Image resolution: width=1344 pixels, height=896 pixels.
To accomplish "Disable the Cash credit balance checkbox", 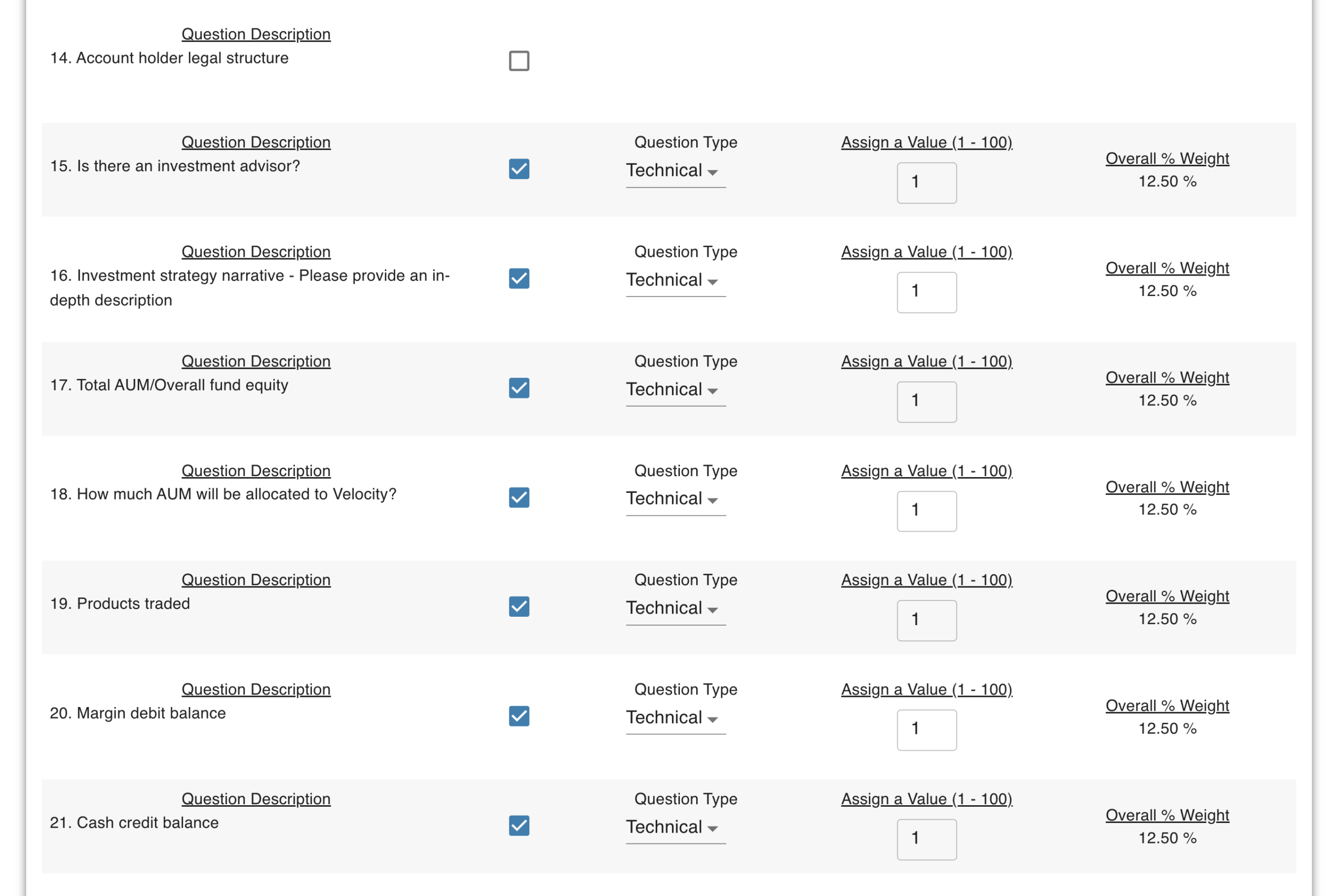I will tap(519, 825).
